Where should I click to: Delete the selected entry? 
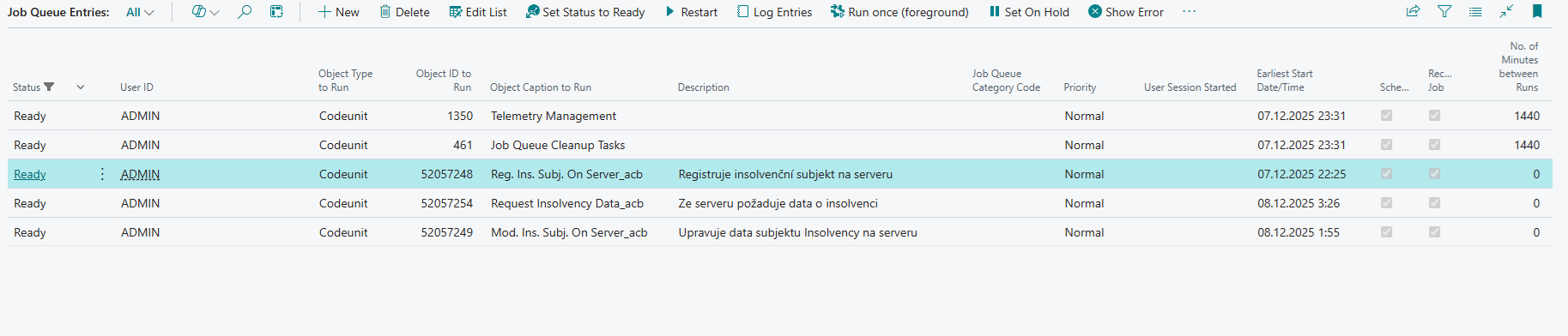pos(404,12)
